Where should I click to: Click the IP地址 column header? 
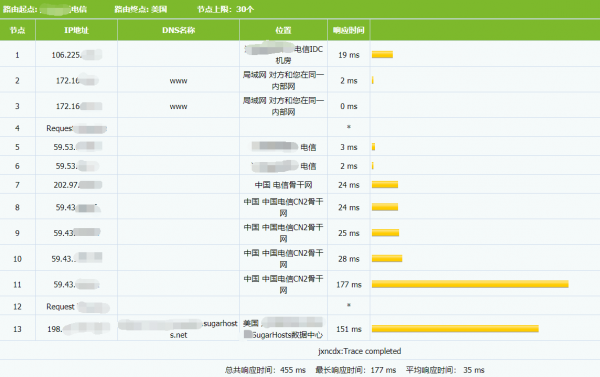tap(77, 30)
